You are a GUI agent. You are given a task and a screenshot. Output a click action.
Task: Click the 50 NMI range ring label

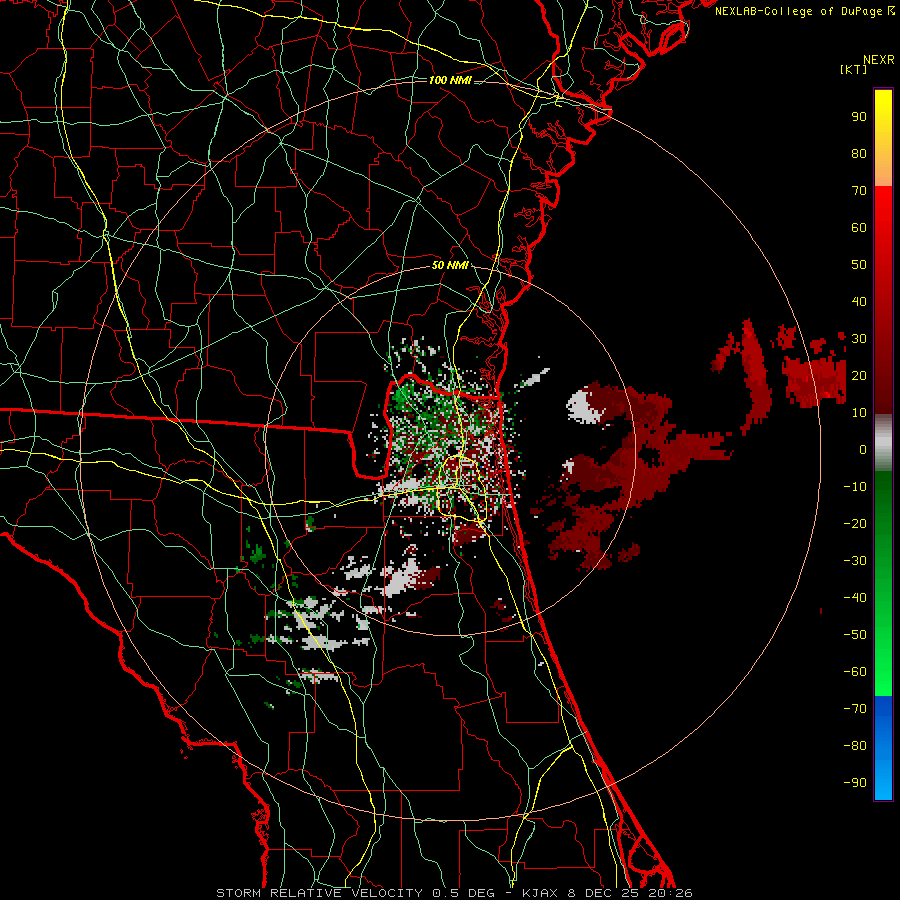(x=450, y=265)
